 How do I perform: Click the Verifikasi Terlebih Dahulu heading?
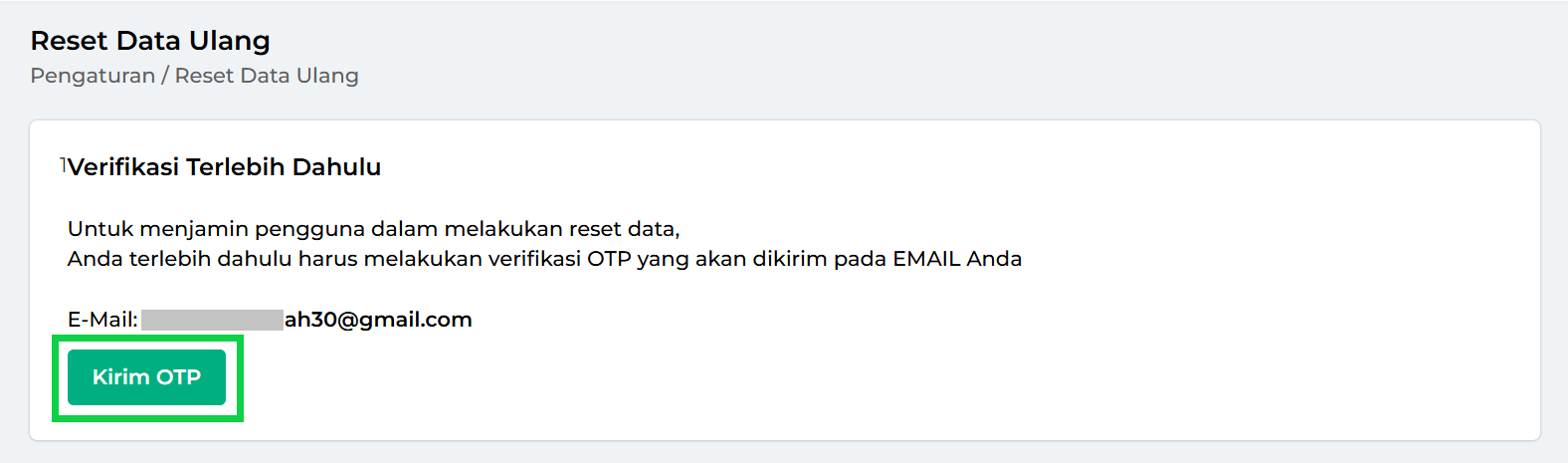pos(224,167)
